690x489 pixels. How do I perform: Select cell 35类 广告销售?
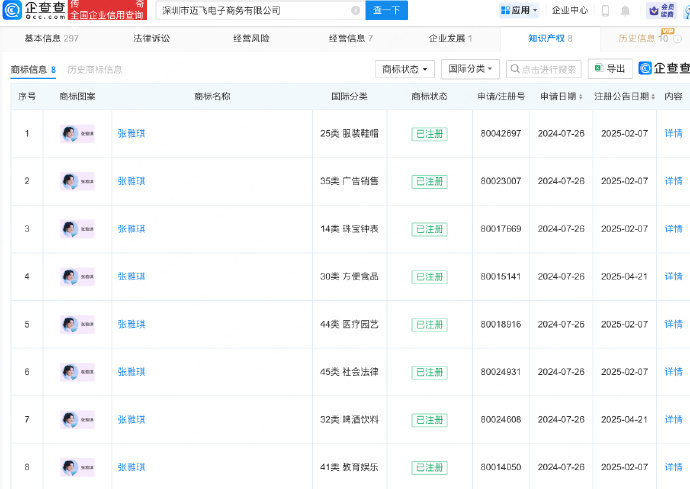pos(349,181)
